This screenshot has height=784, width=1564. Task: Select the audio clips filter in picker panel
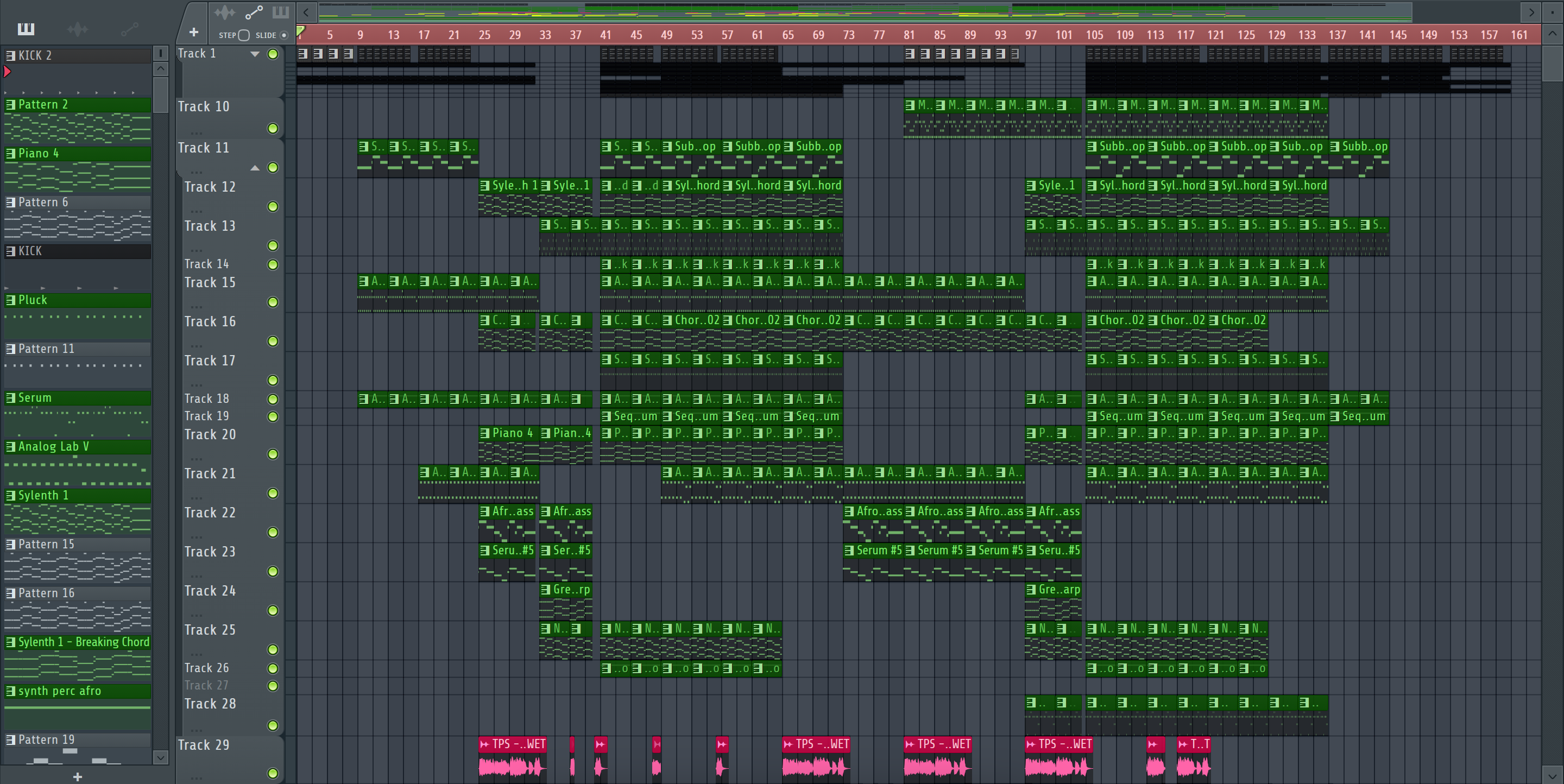pyautogui.click(x=78, y=29)
